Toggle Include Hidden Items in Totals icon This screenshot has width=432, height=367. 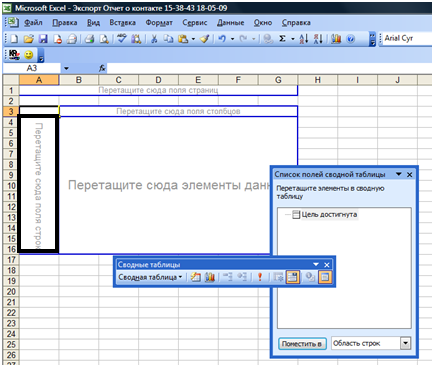pos(278,277)
